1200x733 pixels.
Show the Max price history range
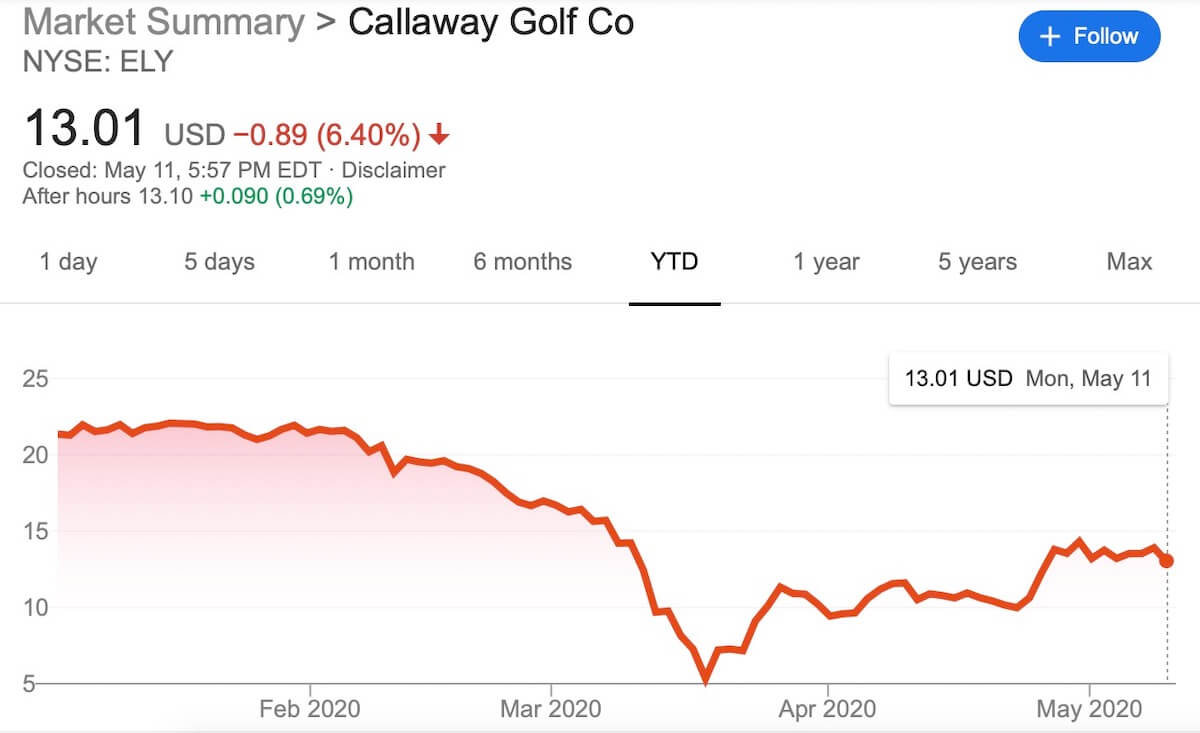(x=1128, y=262)
